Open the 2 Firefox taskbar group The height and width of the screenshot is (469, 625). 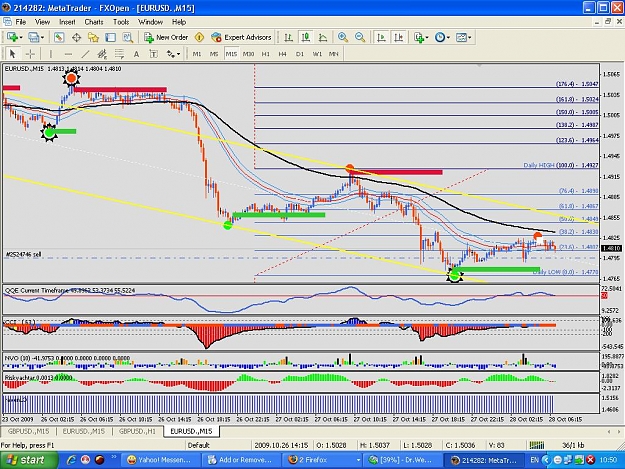tap(323, 460)
